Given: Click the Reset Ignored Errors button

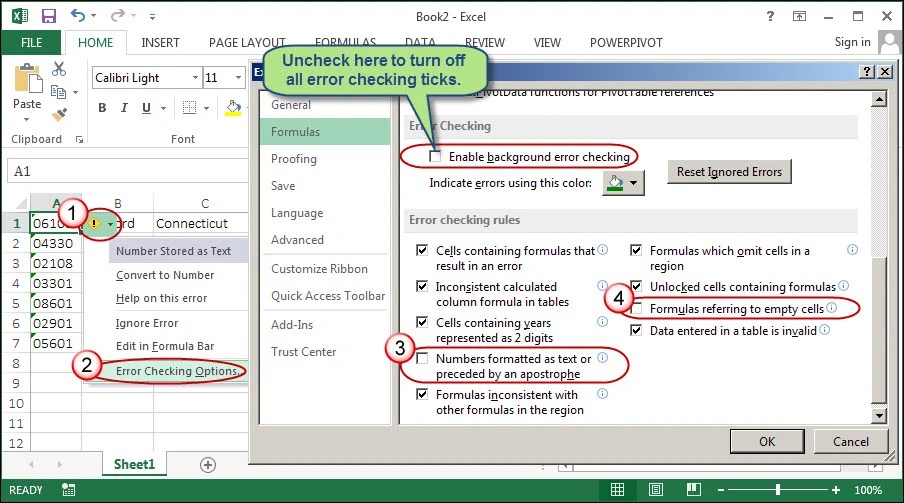Looking at the screenshot, I should (x=729, y=172).
